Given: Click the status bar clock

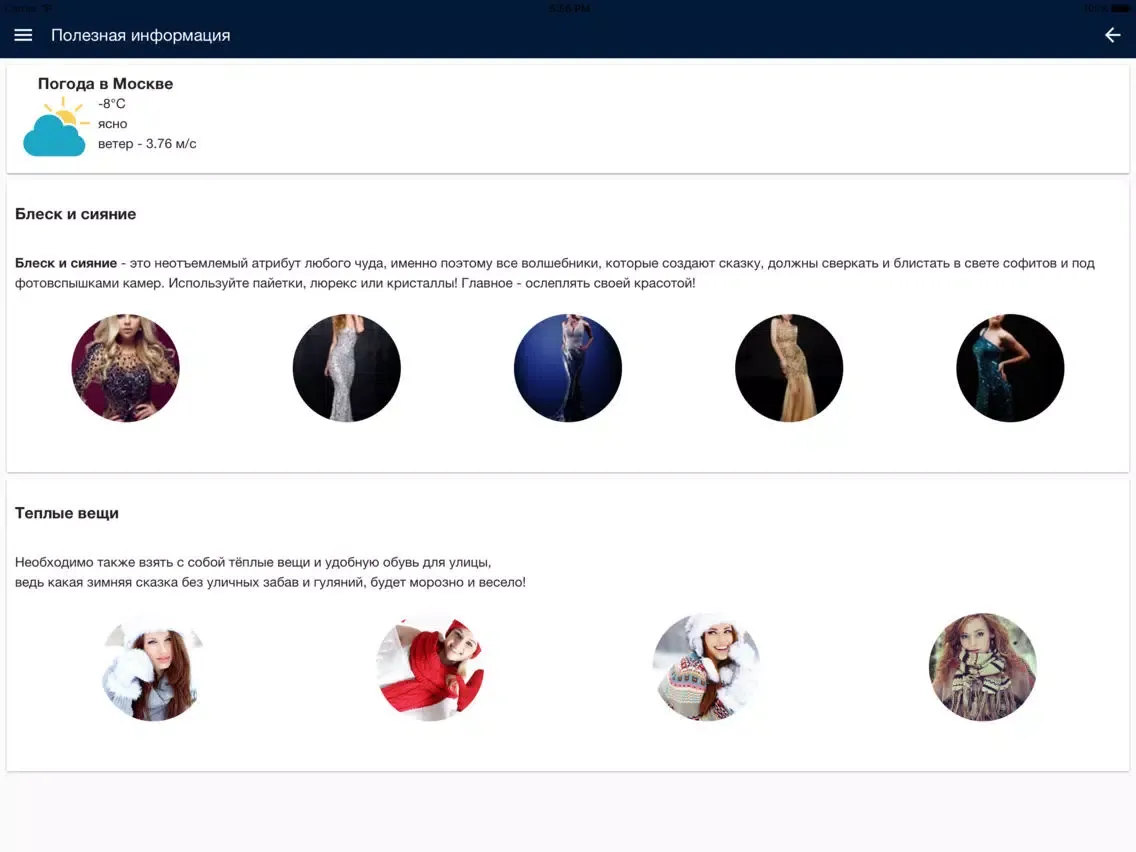Looking at the screenshot, I should pyautogui.click(x=569, y=9).
